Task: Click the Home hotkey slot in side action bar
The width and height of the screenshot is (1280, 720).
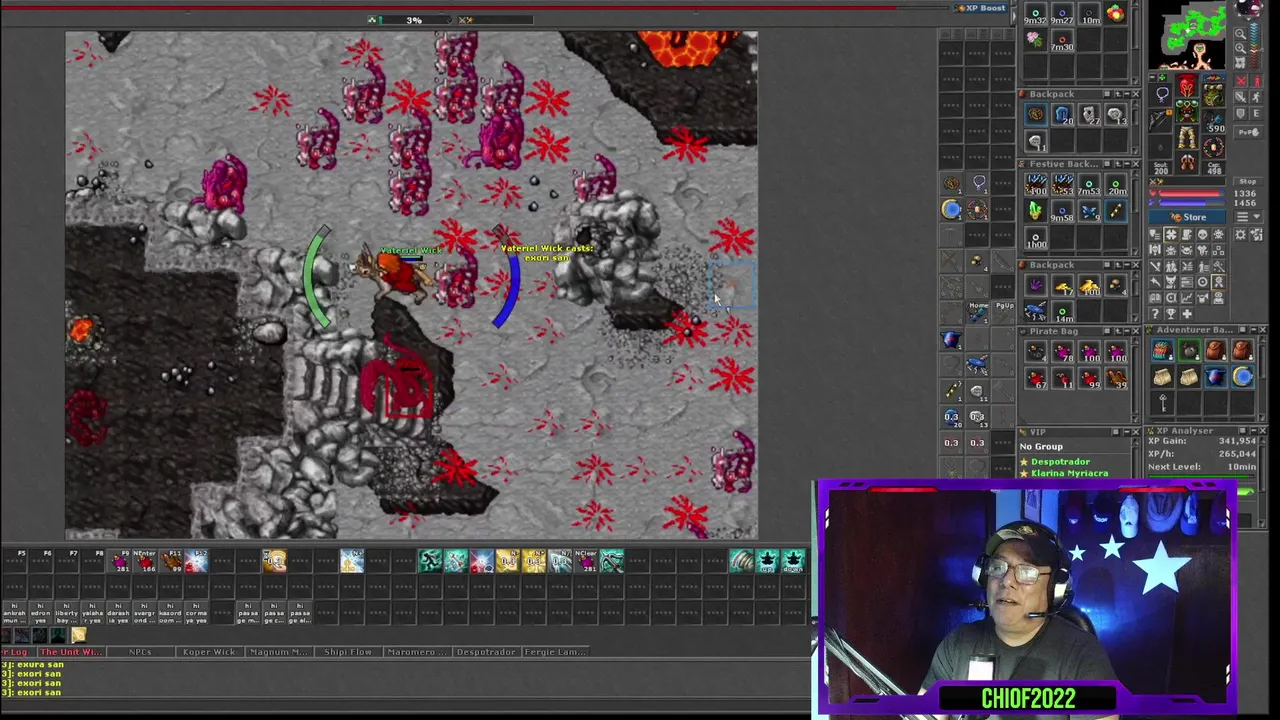Action: tap(978, 311)
